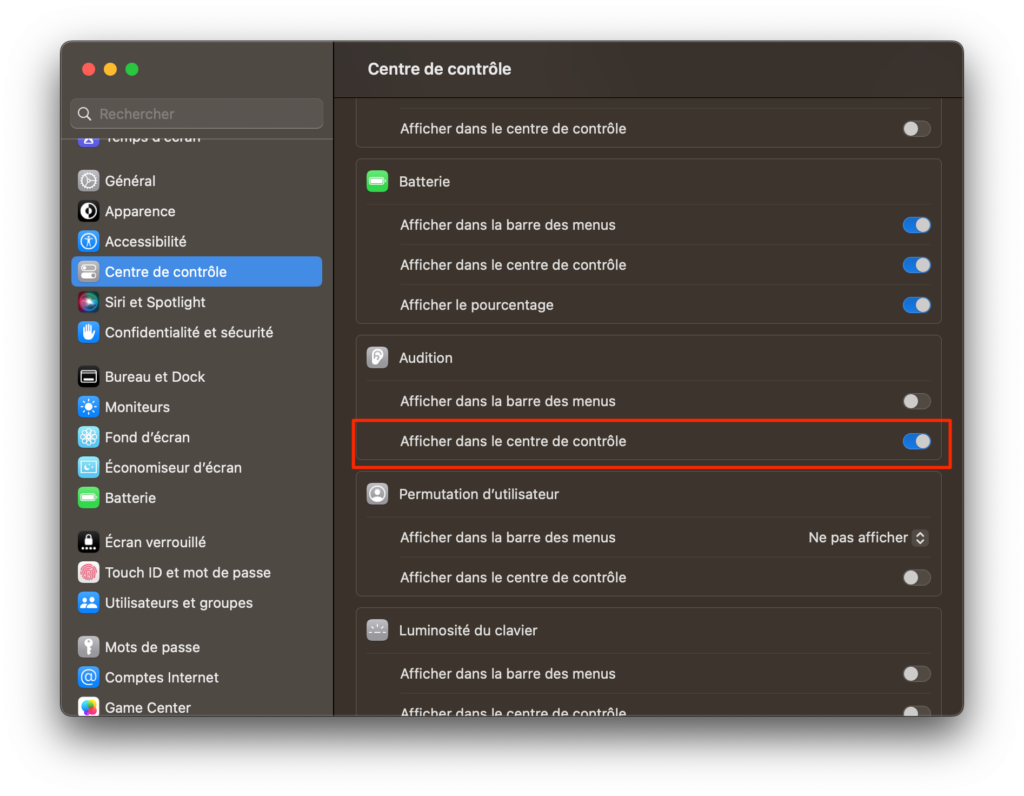Click the Luminosité du clavier heading
This screenshot has width=1024, height=796.
pyautogui.click(x=468, y=631)
